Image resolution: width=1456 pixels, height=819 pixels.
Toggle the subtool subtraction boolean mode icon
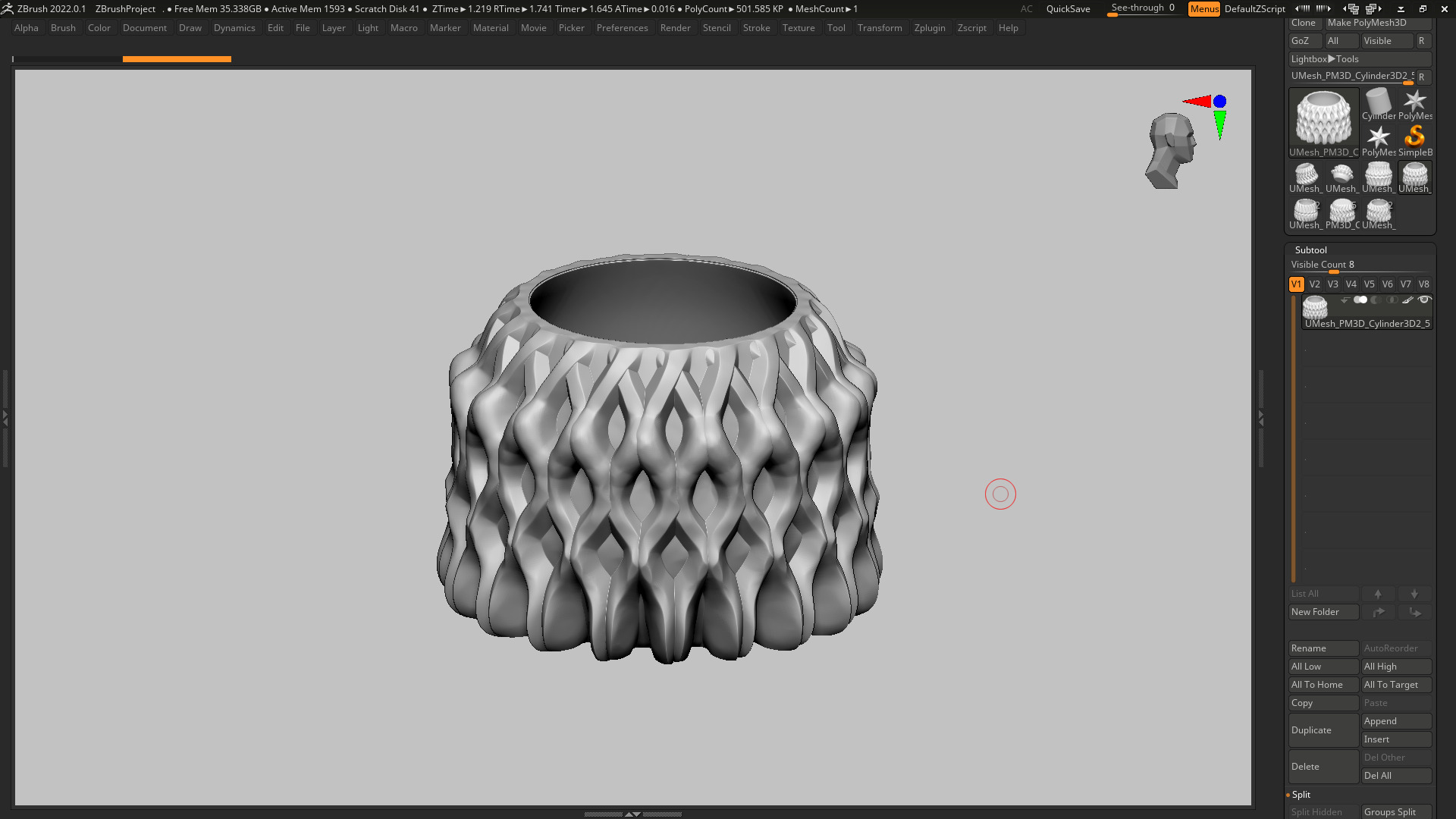pyautogui.click(x=1376, y=300)
